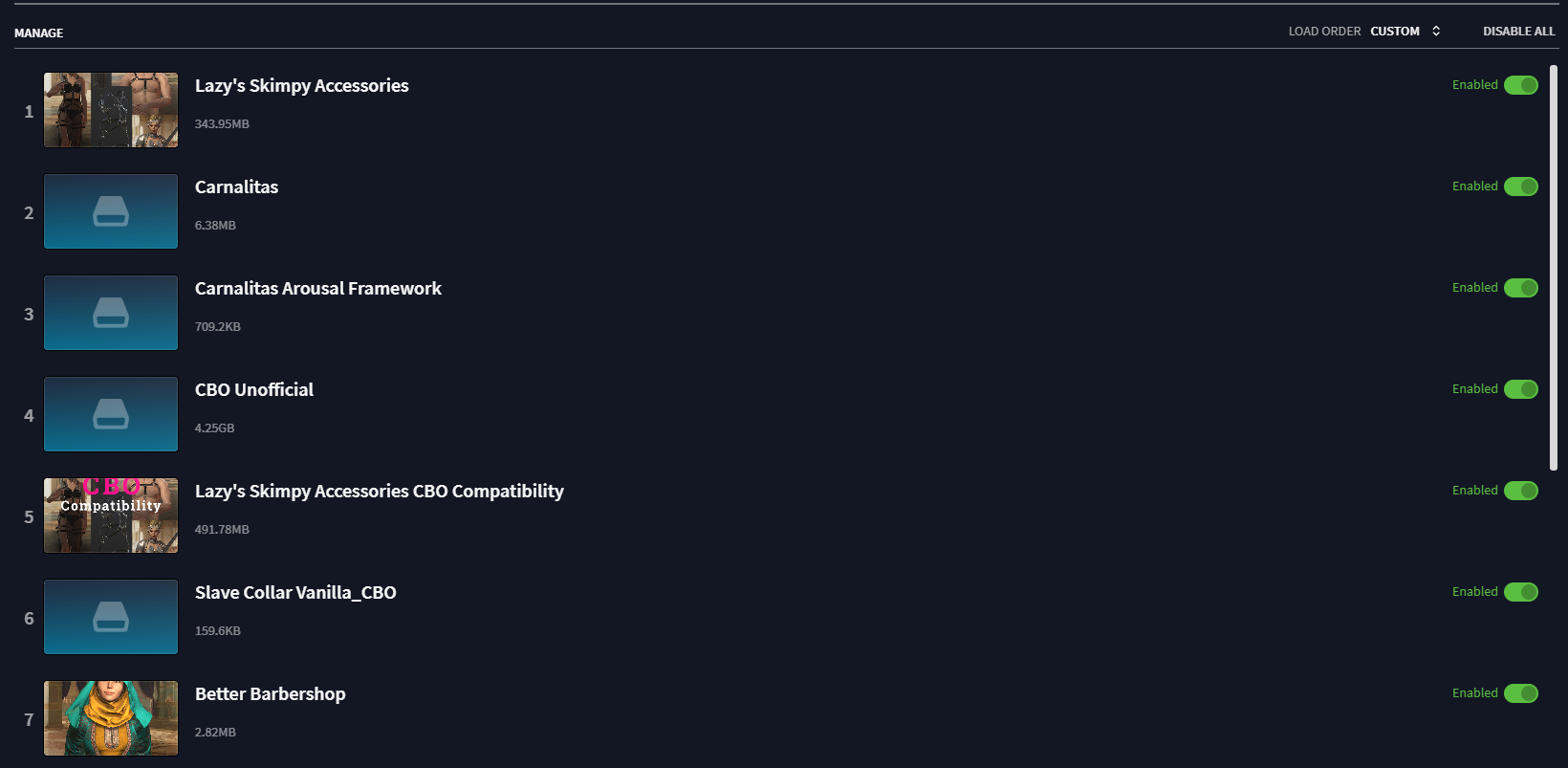The image size is (1568, 768).
Task: Open the Better Barbershop thumbnail image
Action: (111, 718)
